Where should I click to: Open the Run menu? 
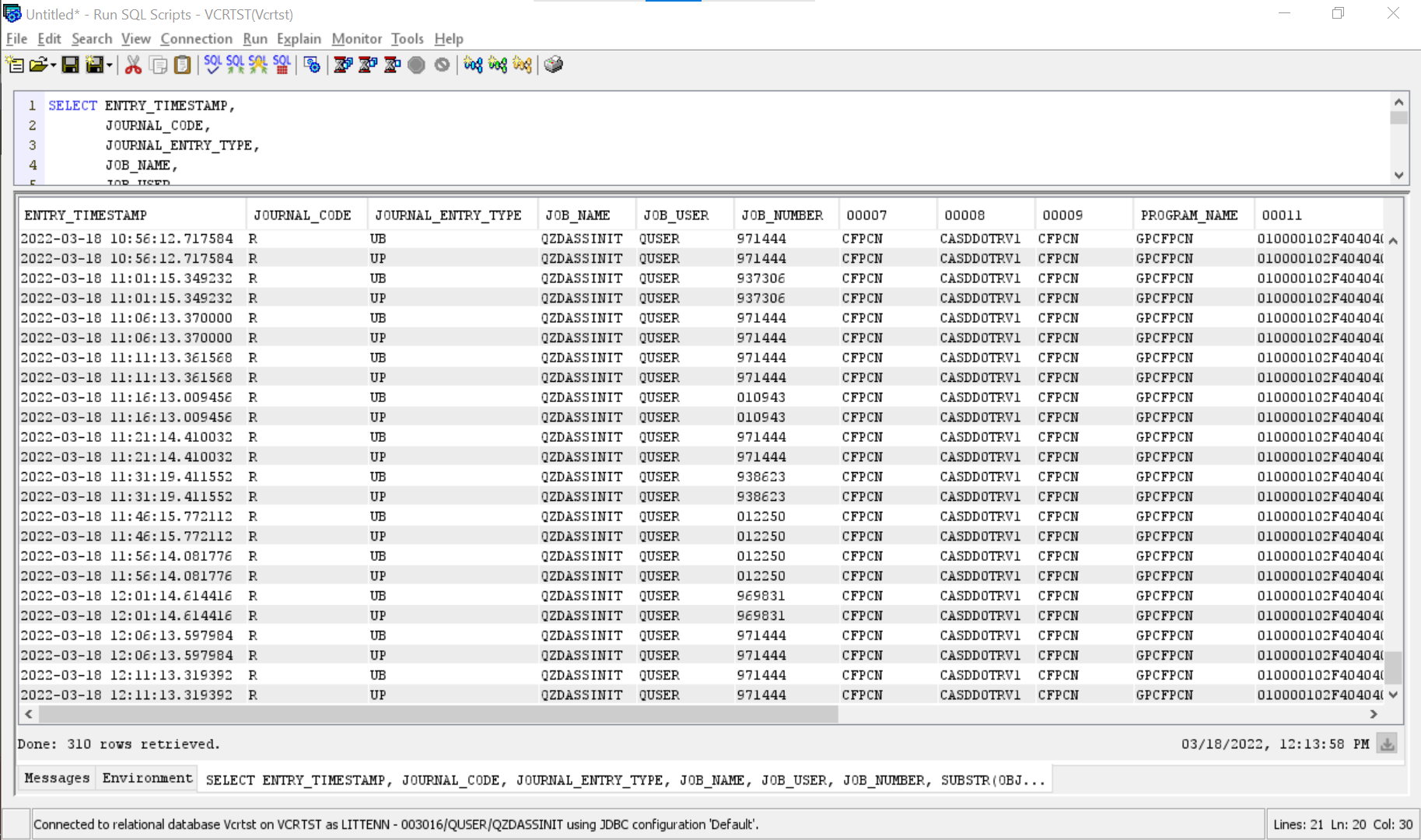pos(255,38)
